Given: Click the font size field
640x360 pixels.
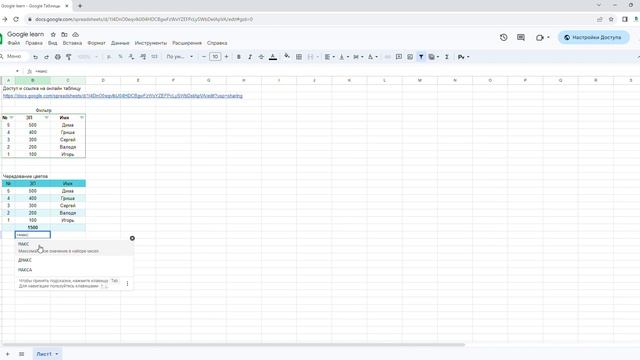Looking at the screenshot, I should tap(215, 57).
